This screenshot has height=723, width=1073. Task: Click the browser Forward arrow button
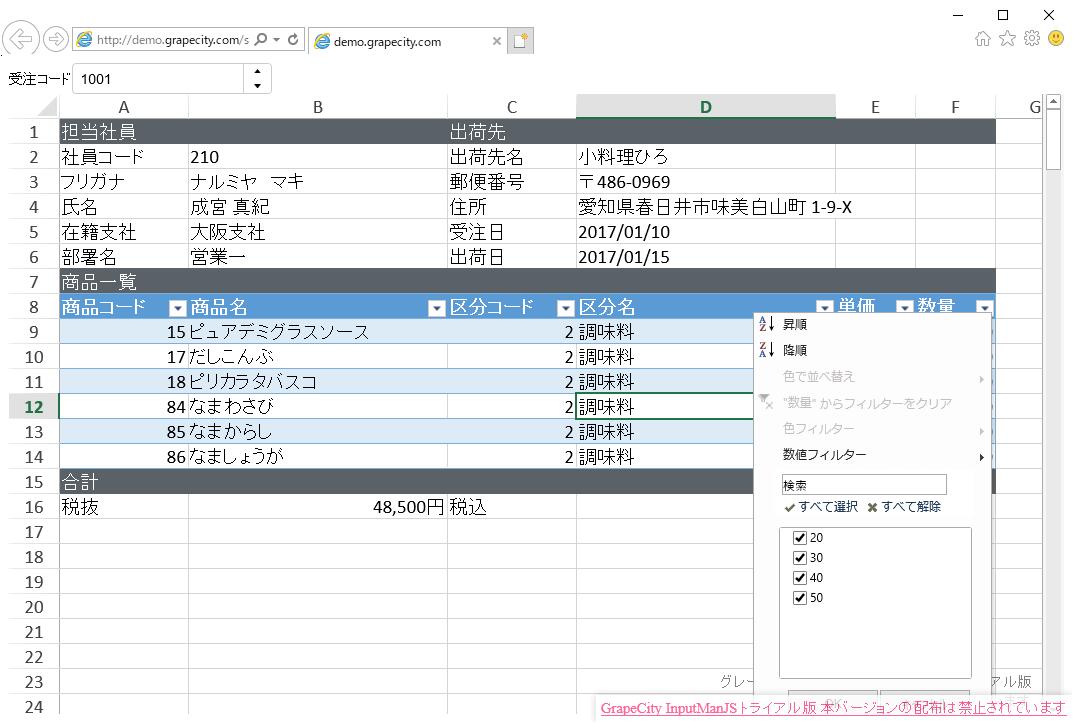pos(56,39)
